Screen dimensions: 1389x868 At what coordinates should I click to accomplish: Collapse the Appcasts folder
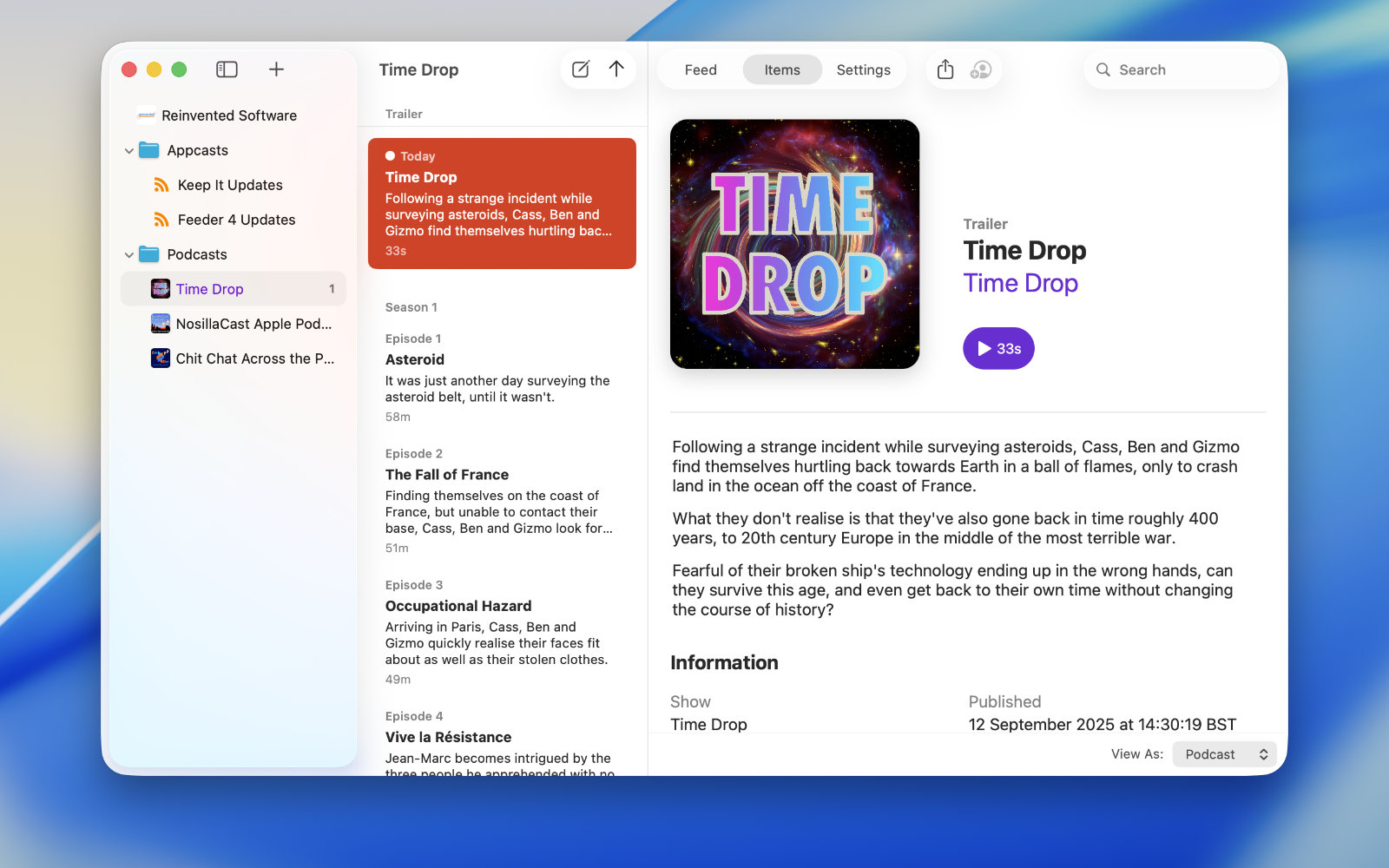coord(129,151)
